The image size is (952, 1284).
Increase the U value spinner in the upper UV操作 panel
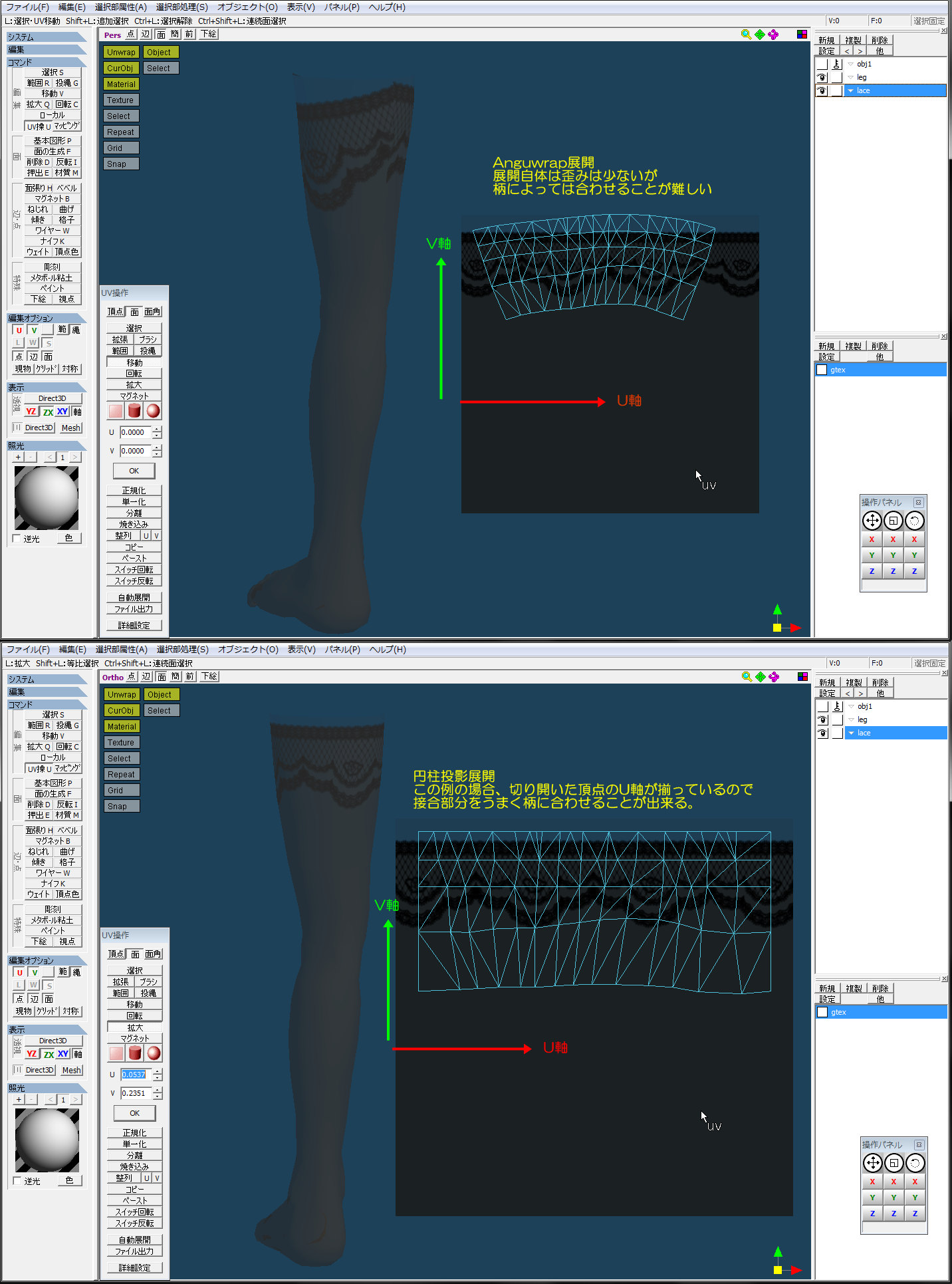[157, 430]
